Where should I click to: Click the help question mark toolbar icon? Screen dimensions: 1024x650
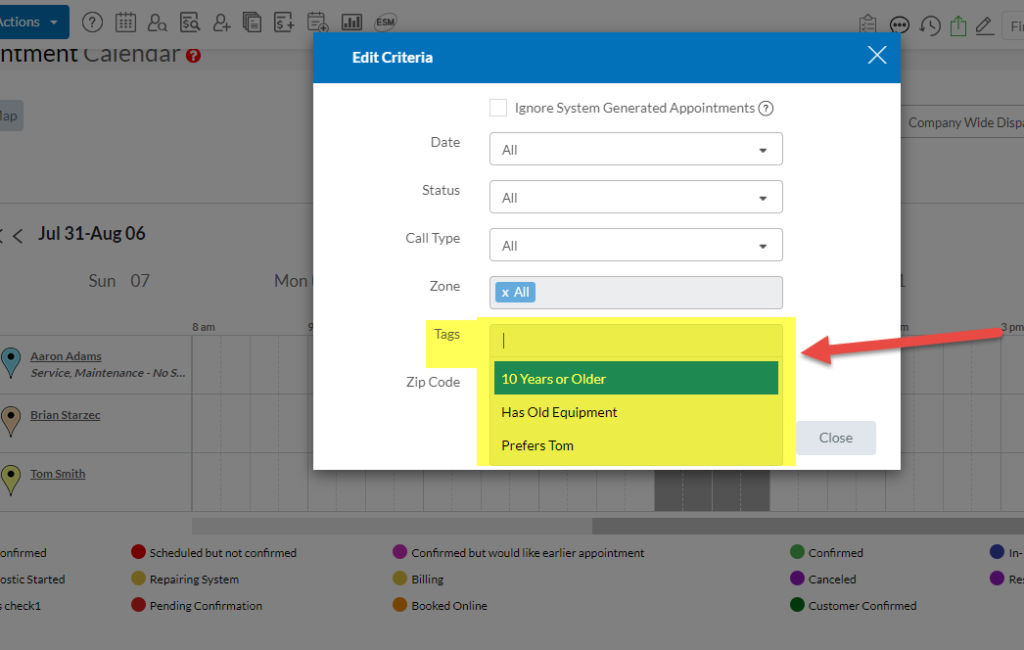click(x=92, y=22)
